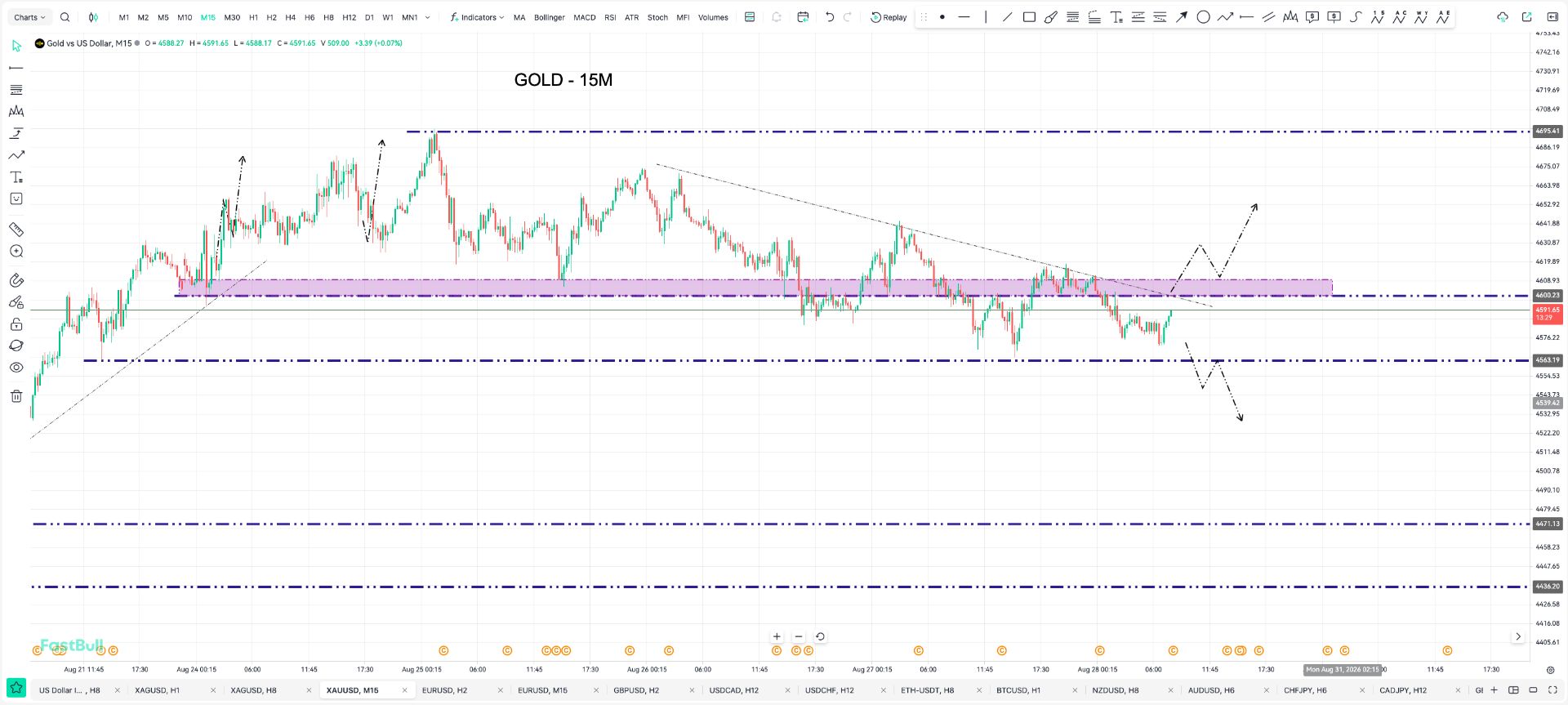Toggle drawings visibility with the eye icon
Image resolution: width=1568 pixels, height=705 pixels.
[16, 368]
